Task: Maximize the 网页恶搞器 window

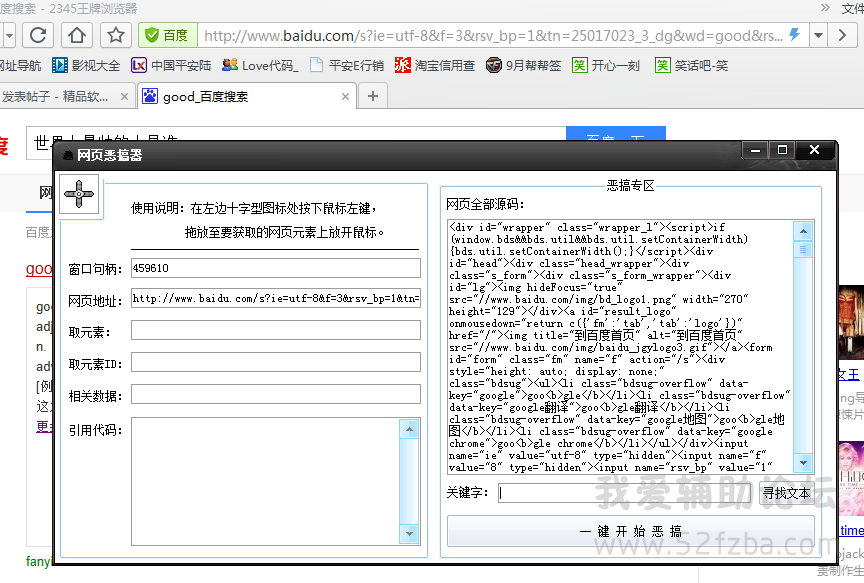Action: point(782,149)
